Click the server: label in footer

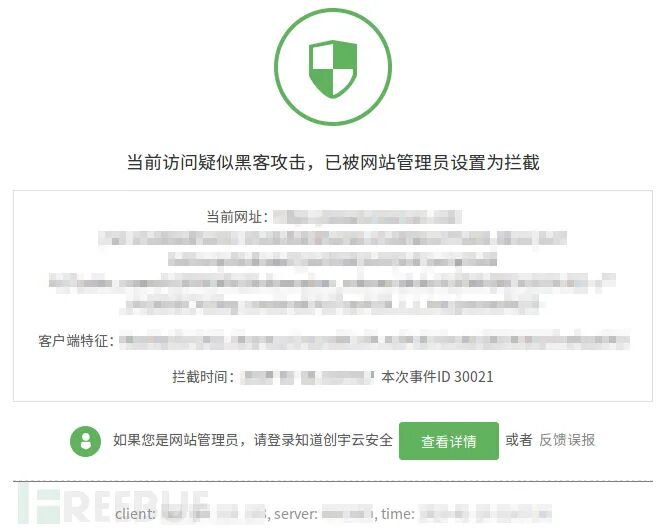point(296,514)
